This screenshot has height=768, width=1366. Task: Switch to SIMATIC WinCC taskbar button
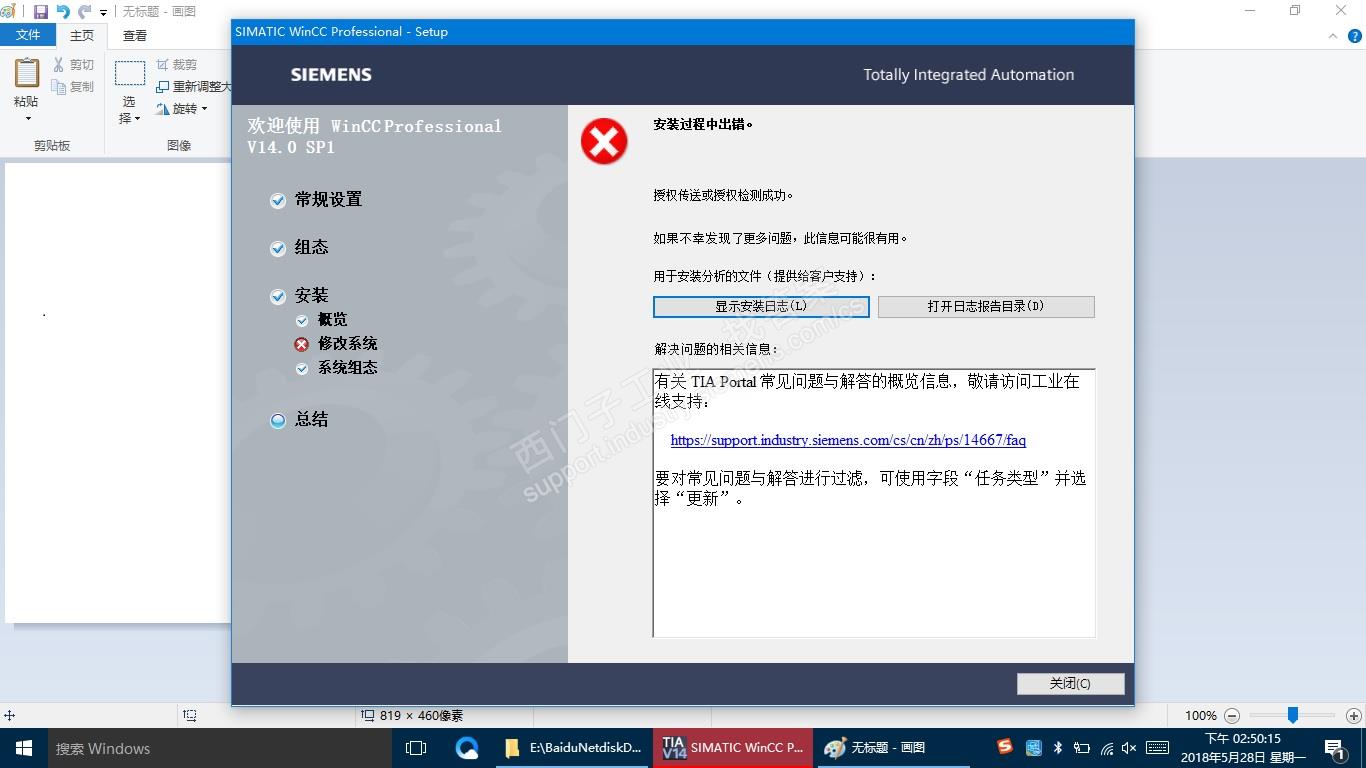(733, 748)
